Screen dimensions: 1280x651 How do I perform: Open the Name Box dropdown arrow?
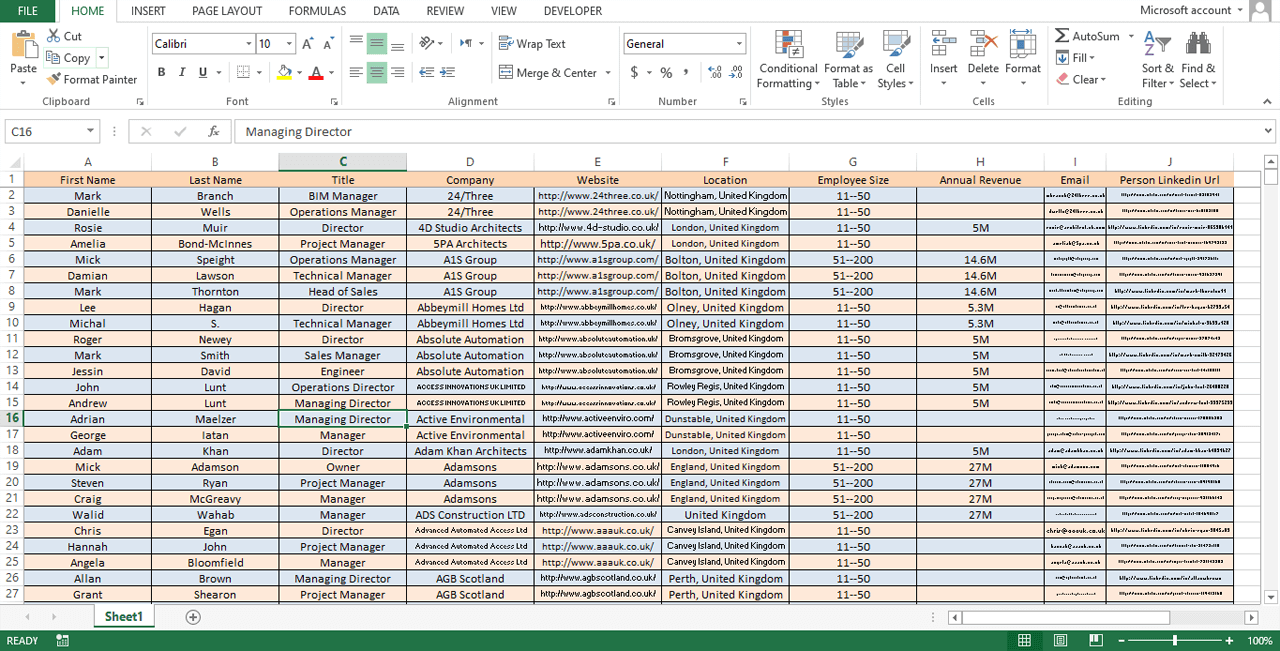coord(90,132)
